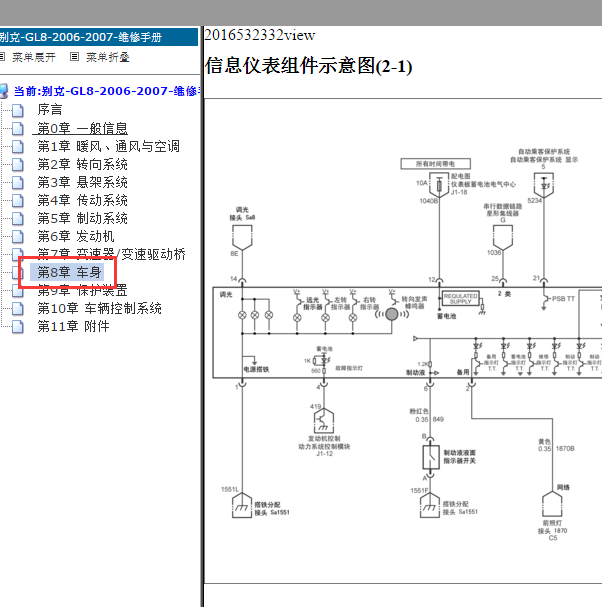Open 第11章 附件 chapter

pos(74,326)
